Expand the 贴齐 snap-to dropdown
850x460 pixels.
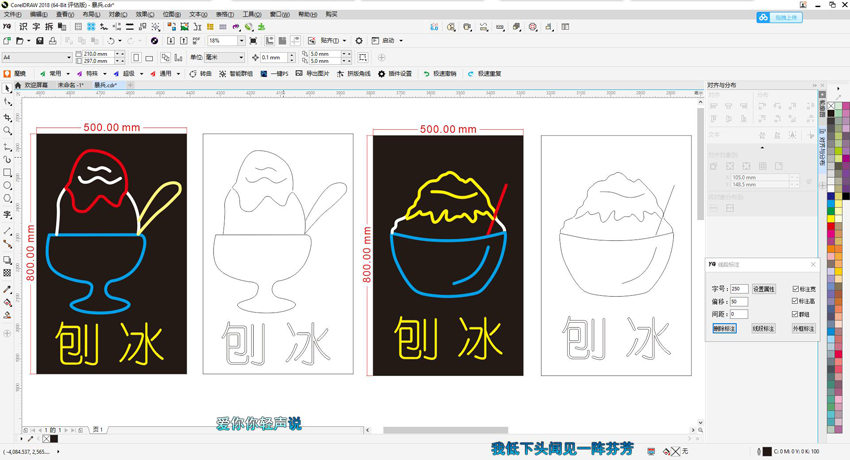[x=344, y=41]
